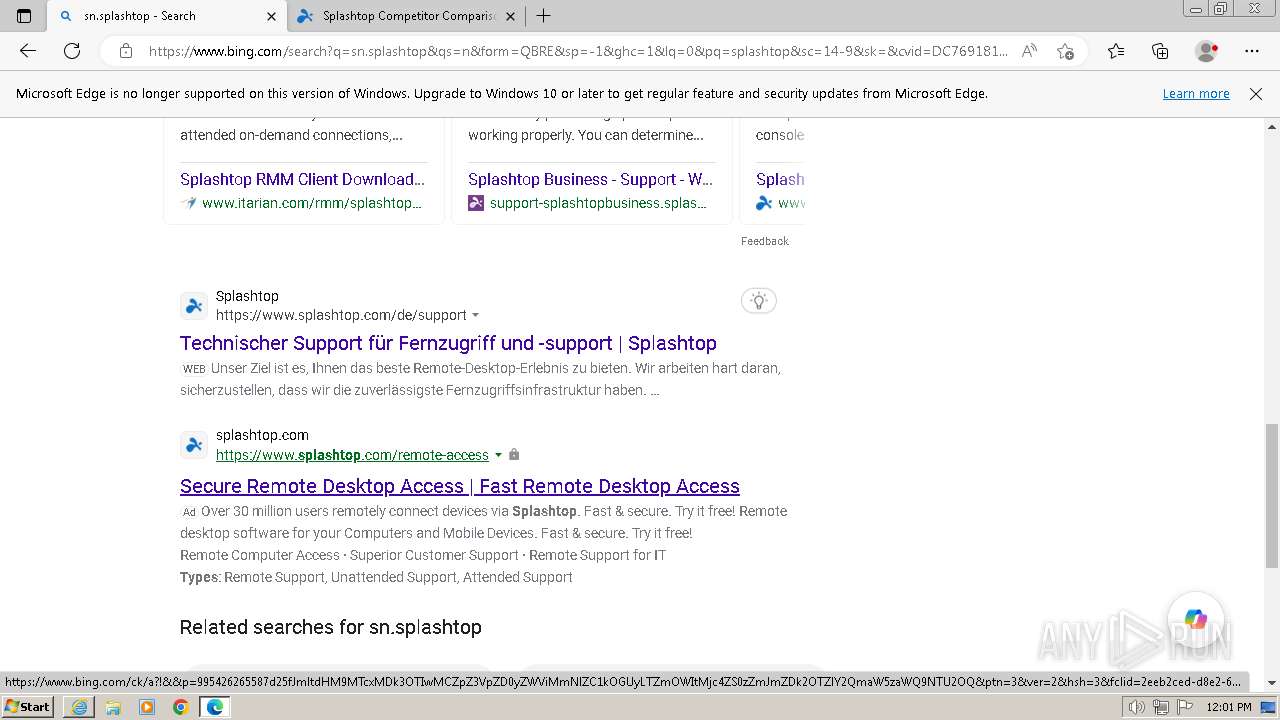
Task: Click the lightbulb insights icon
Action: pyautogui.click(x=759, y=301)
